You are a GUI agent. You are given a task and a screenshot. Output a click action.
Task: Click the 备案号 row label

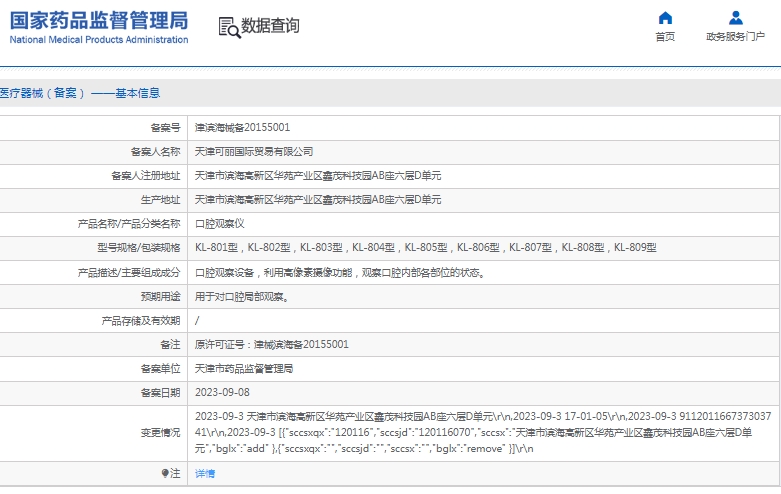point(165,128)
